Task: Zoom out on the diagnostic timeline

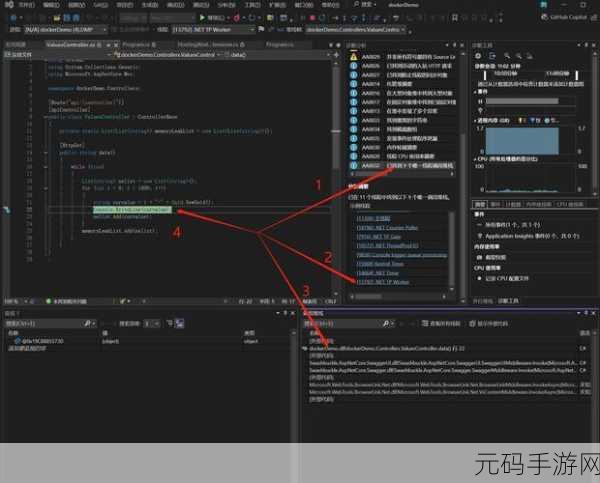Action: 518,56
